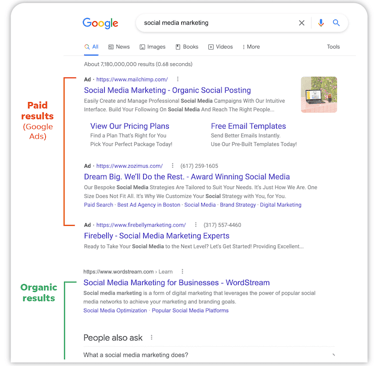Open options dots beside zozimus ad URL

coord(172,166)
